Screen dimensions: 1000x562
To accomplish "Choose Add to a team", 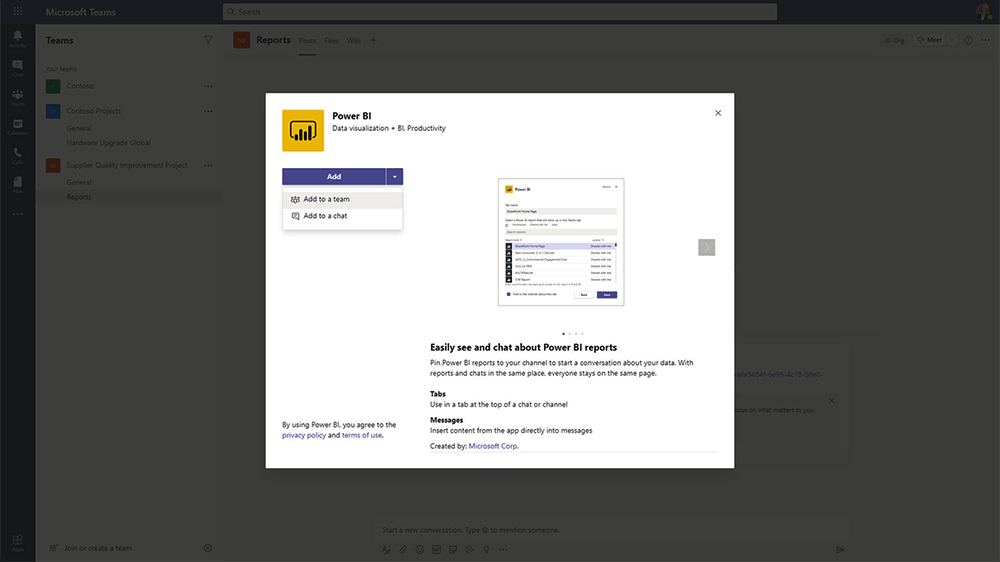I will click(x=326, y=199).
